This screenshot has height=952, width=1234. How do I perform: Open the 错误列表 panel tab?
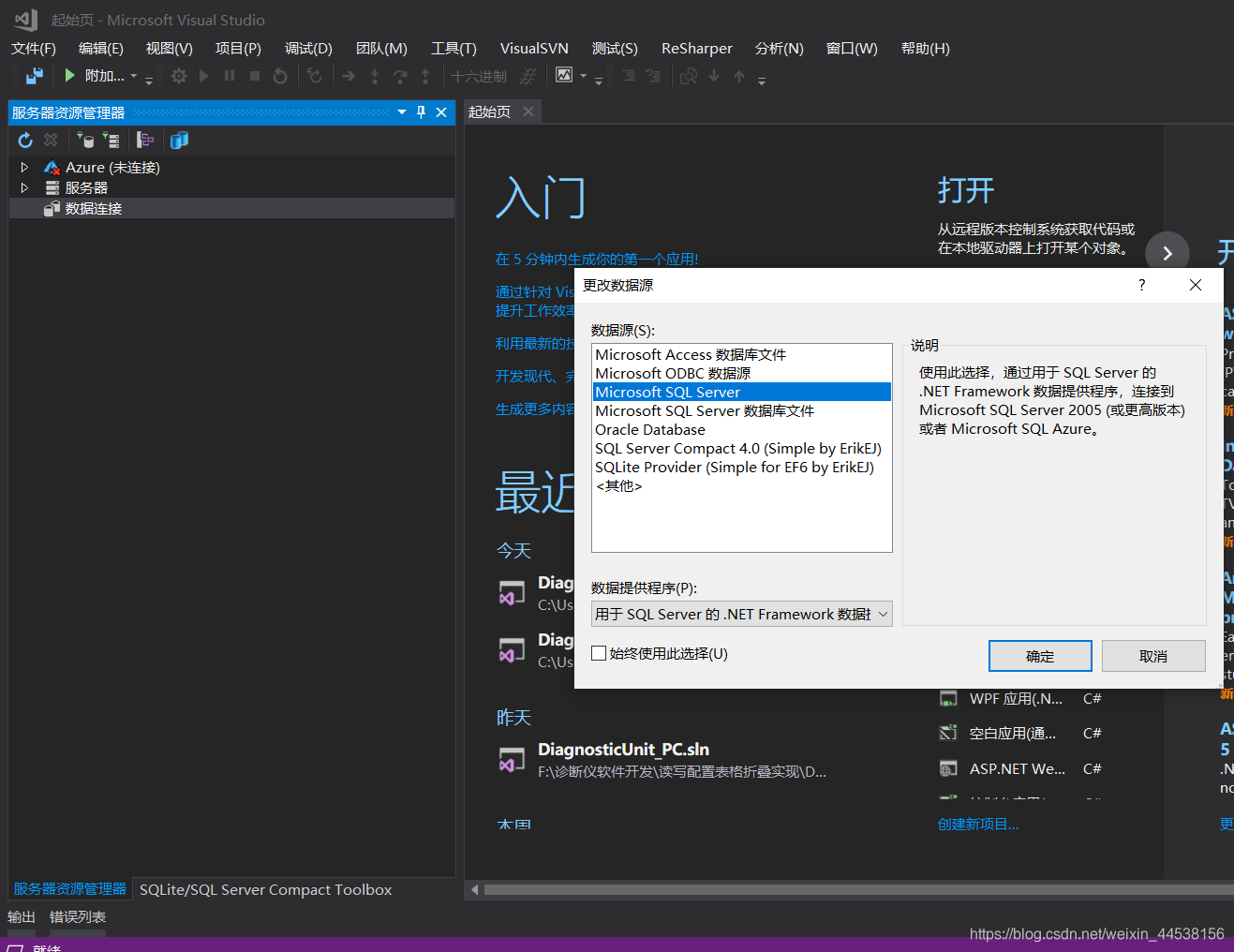point(78,916)
